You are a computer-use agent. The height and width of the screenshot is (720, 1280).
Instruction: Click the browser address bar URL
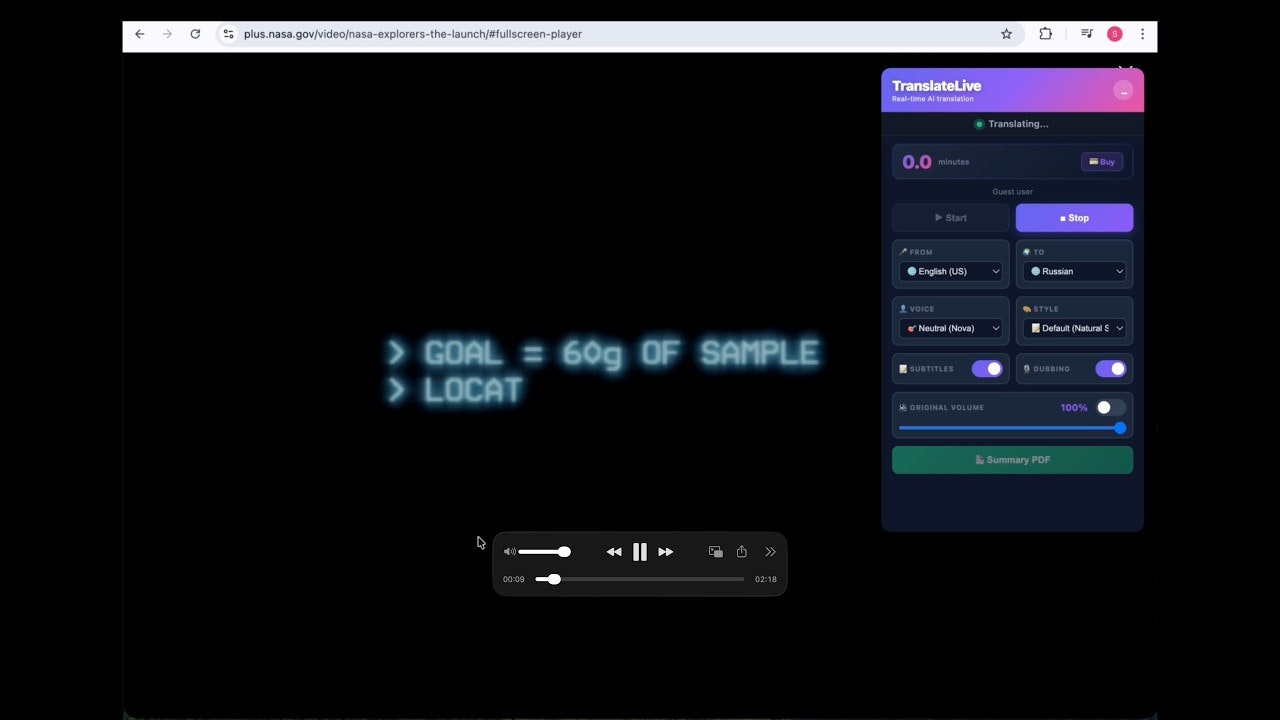(x=413, y=34)
